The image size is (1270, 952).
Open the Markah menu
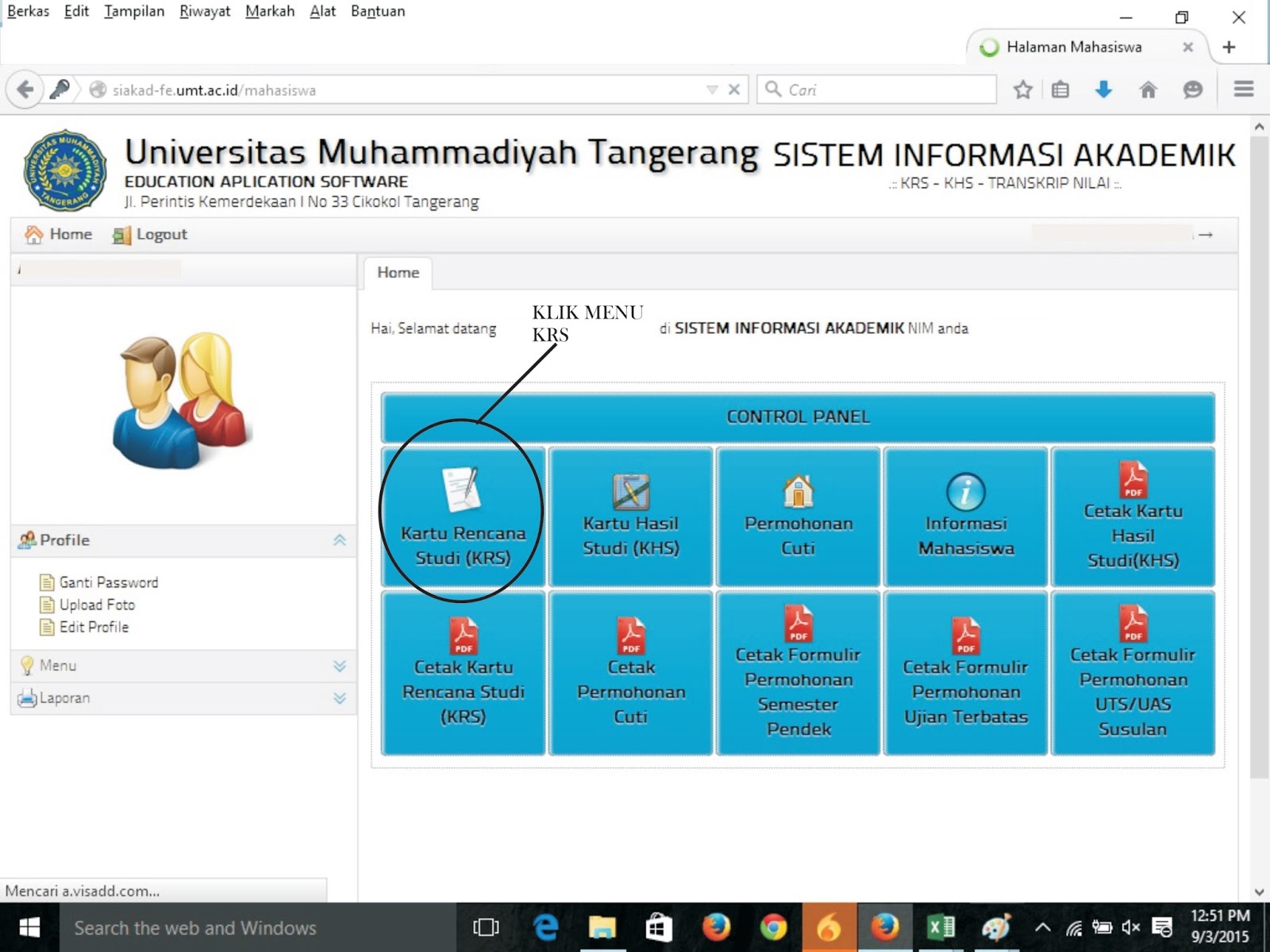point(270,11)
